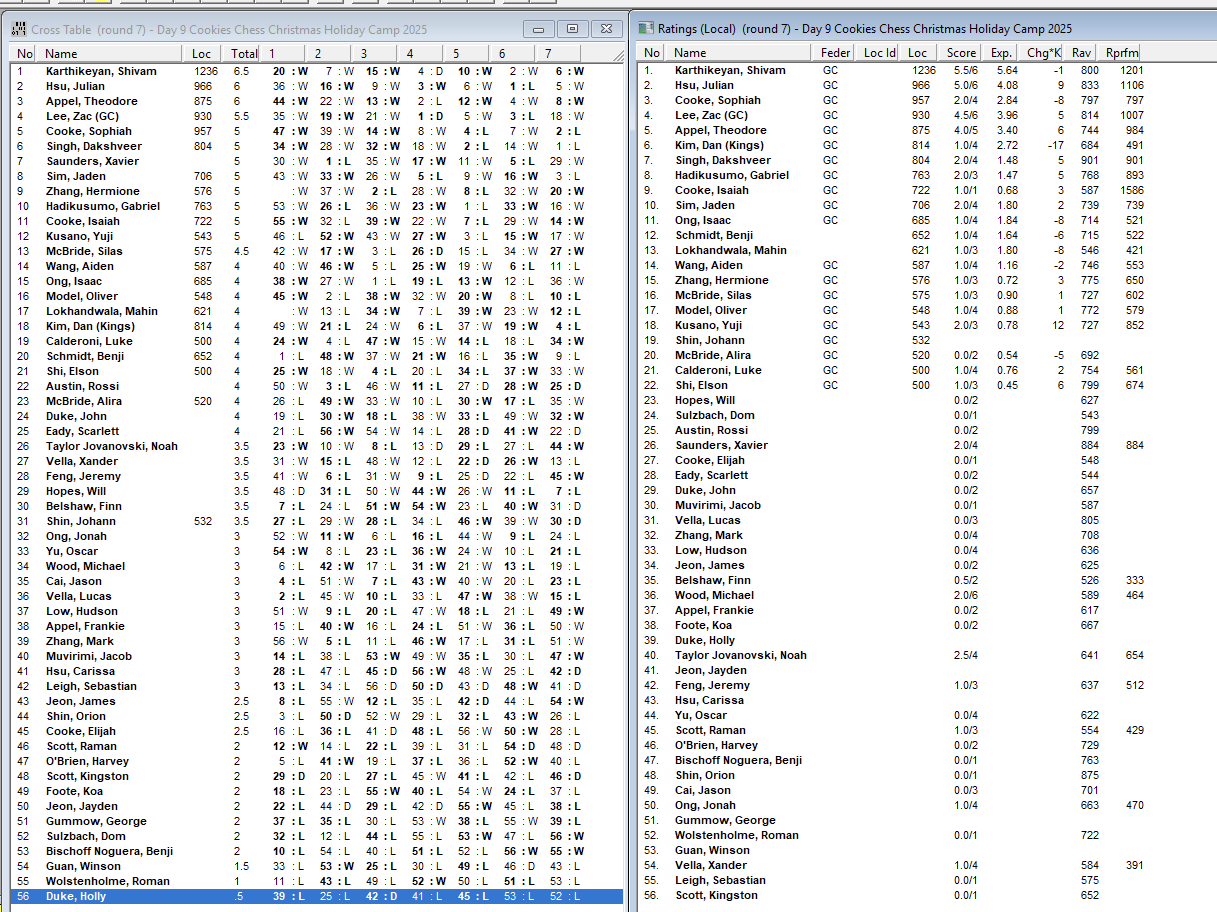Click Chg*K value 12 for Kusano, Yuji

pos(1058,325)
